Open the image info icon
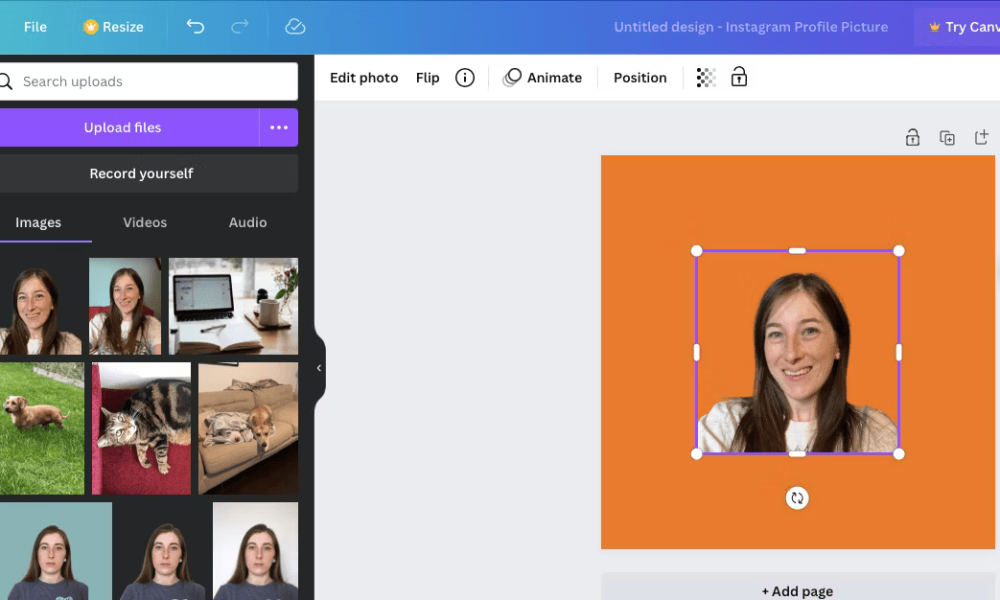 465,78
